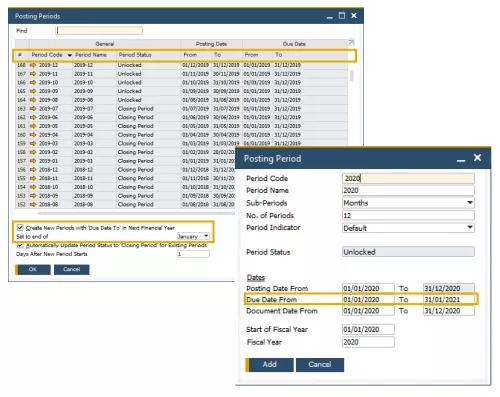Screen dimensions: 500x397
Task: Click Cancel in Posting Periods window
Action: click(x=72, y=269)
